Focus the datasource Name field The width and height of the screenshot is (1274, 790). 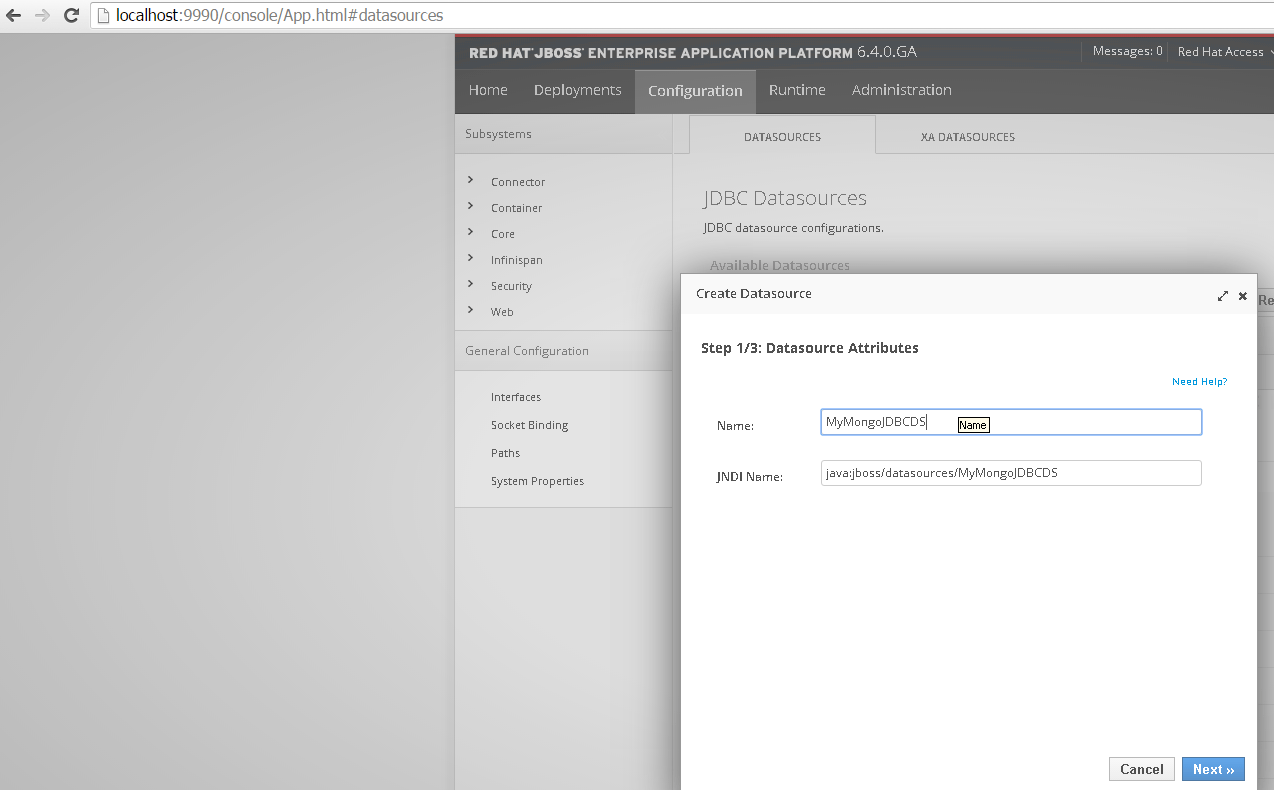coord(1010,423)
